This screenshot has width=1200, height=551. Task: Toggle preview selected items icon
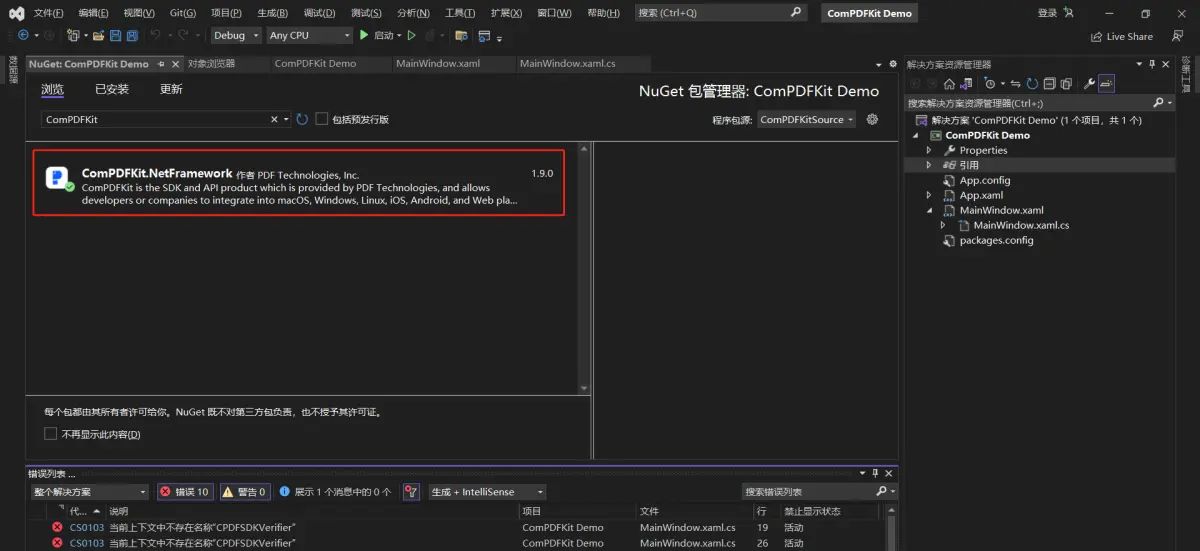(x=1106, y=84)
